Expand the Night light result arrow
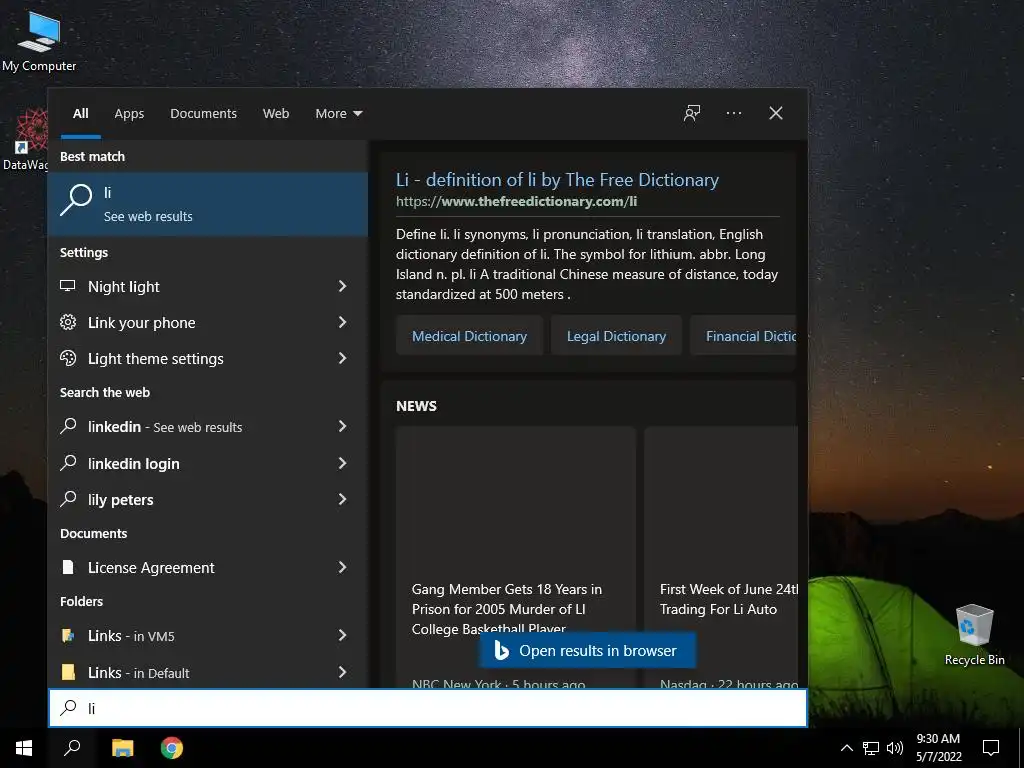The height and width of the screenshot is (768, 1024). (342, 286)
